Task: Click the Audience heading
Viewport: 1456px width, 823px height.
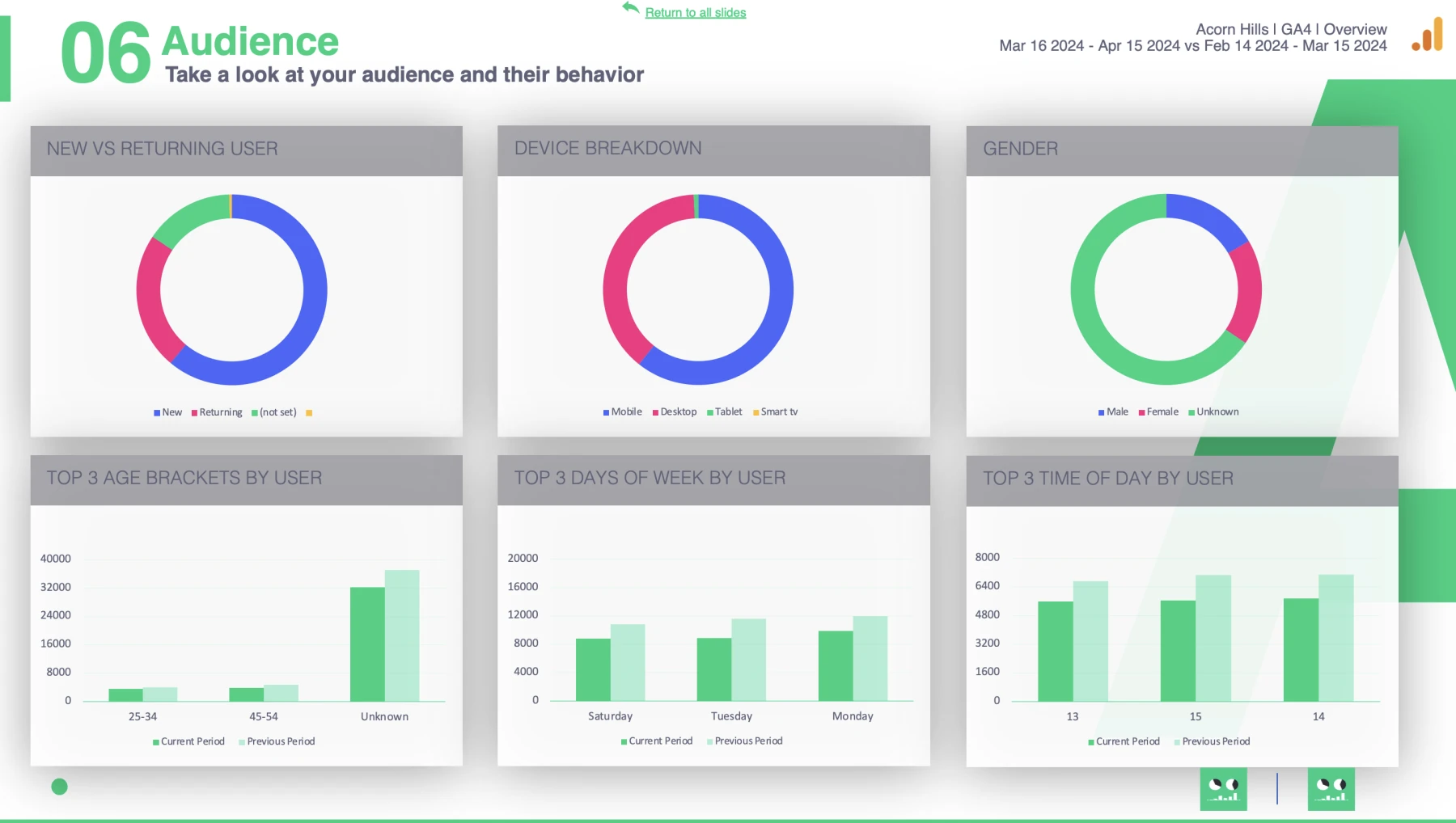Action: [x=250, y=41]
